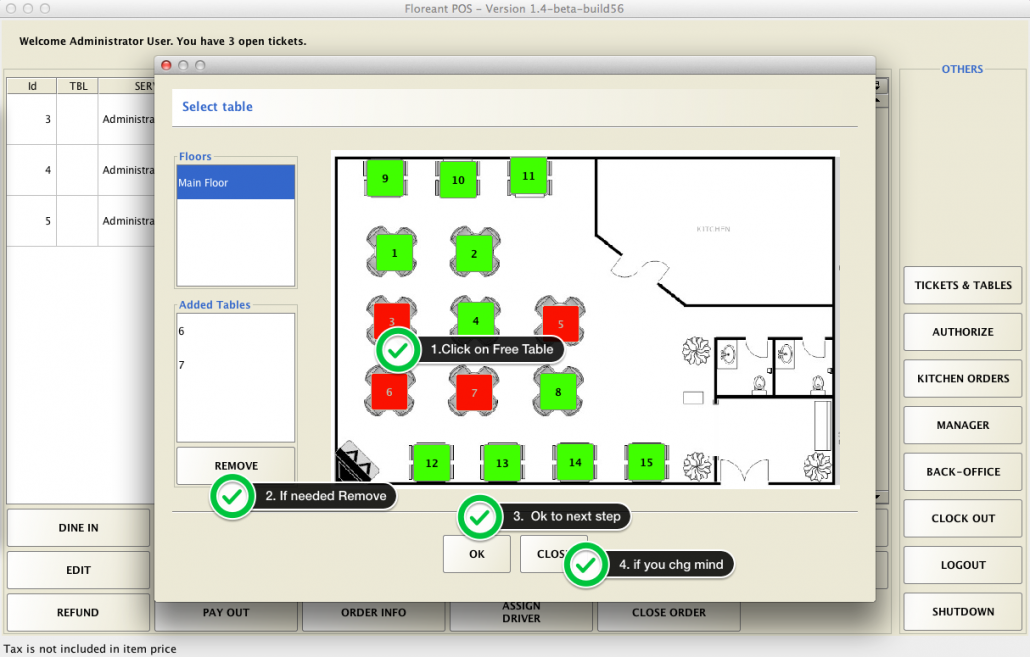Image resolution: width=1030 pixels, height=657 pixels.
Task: Select green table 10 on floor plan
Action: pos(458,179)
